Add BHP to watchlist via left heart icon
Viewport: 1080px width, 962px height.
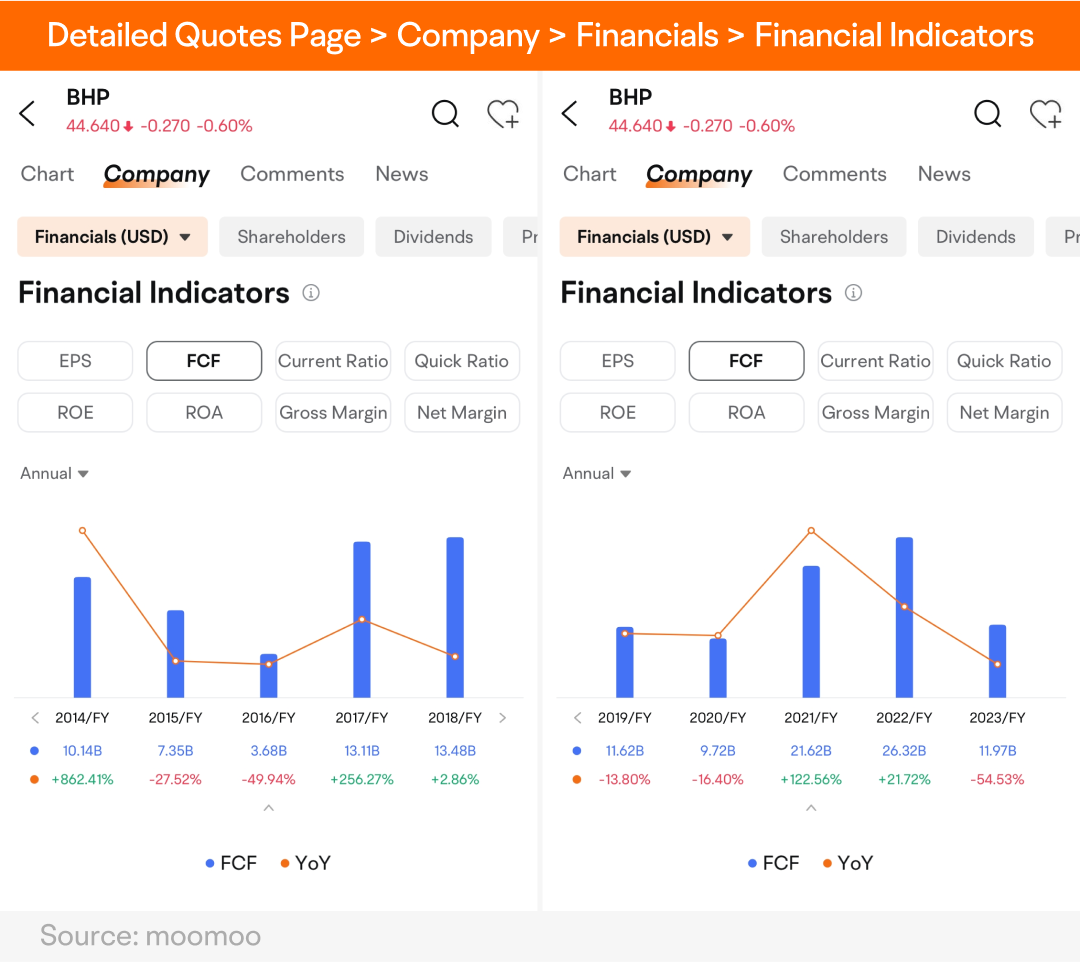click(x=503, y=114)
